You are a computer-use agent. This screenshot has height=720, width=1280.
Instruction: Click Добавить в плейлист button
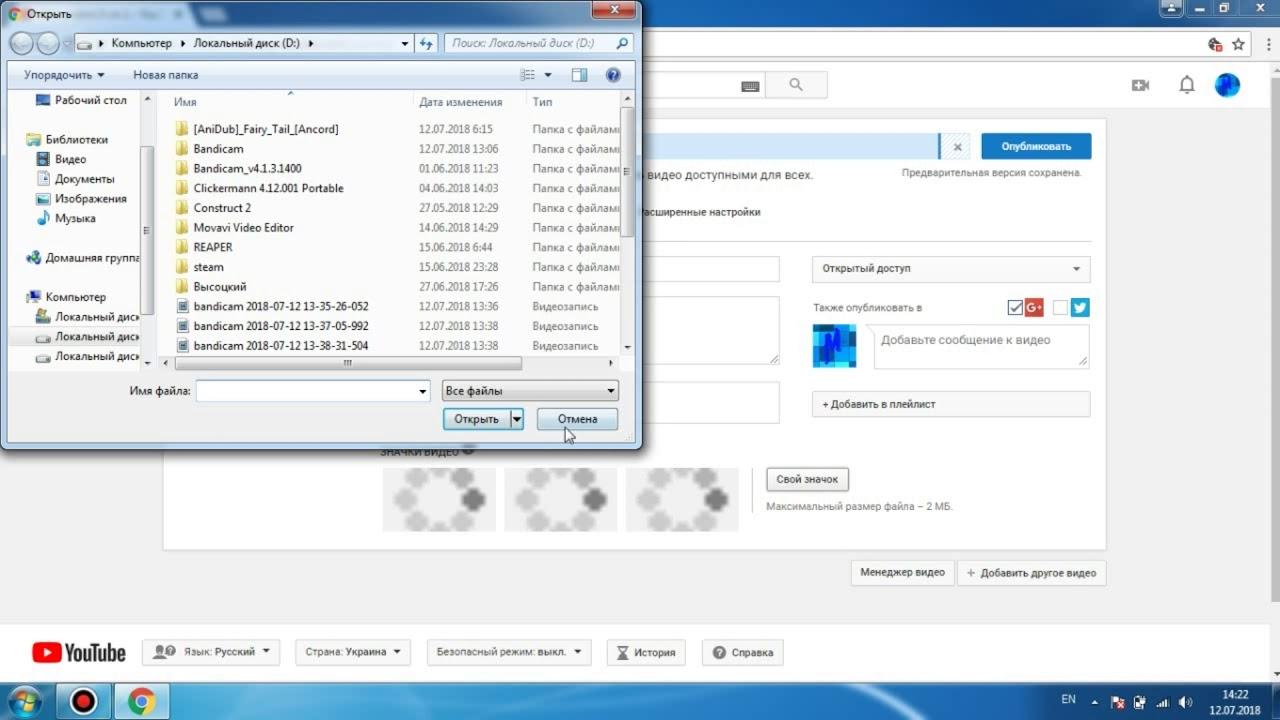tap(951, 404)
